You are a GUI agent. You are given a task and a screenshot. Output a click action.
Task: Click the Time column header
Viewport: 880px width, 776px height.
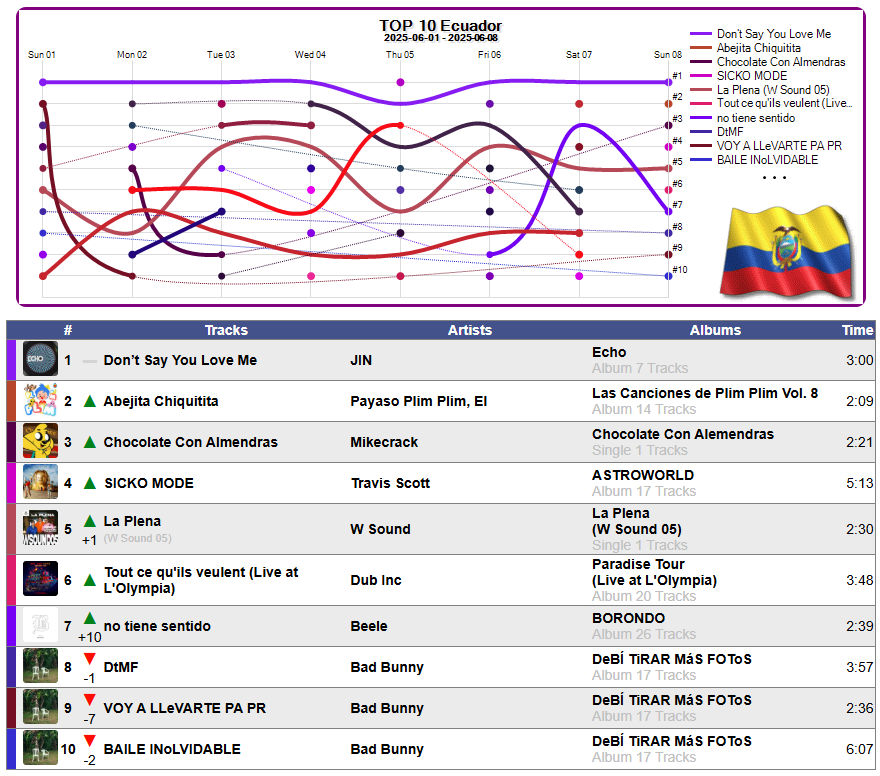pyautogui.click(x=858, y=330)
